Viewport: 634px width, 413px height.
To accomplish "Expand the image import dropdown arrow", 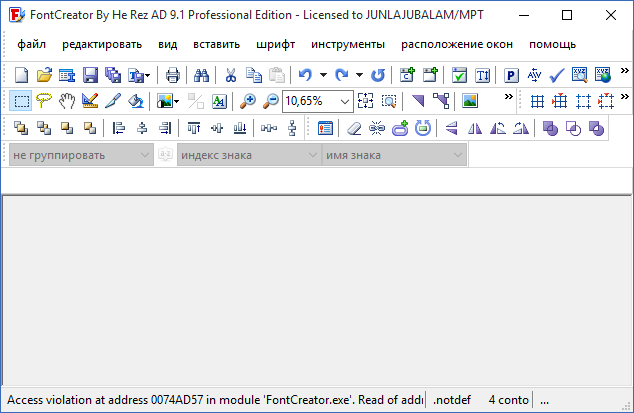I will [176, 101].
